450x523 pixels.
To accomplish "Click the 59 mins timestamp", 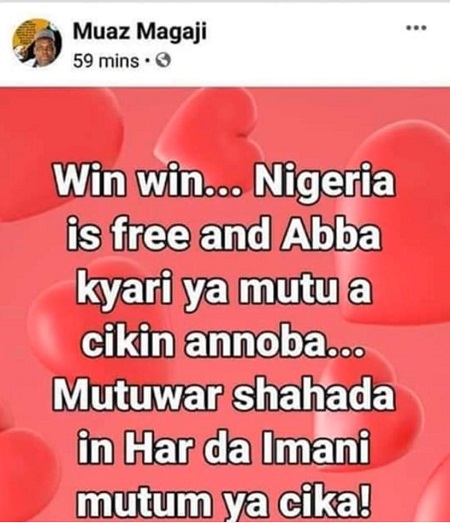I will pos(106,61).
